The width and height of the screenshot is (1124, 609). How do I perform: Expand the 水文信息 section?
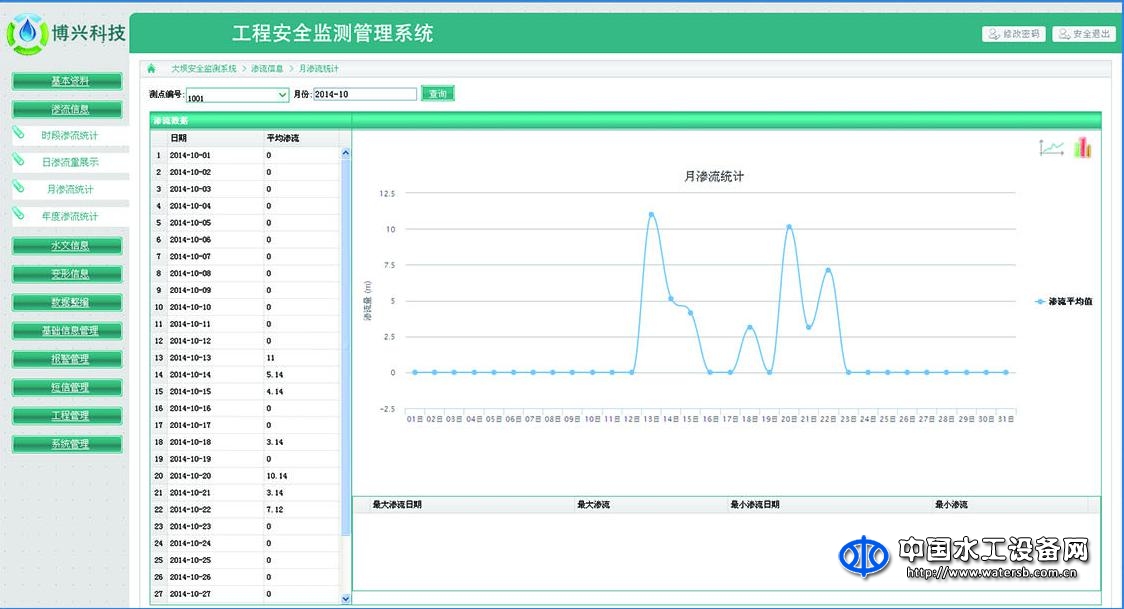(66, 245)
